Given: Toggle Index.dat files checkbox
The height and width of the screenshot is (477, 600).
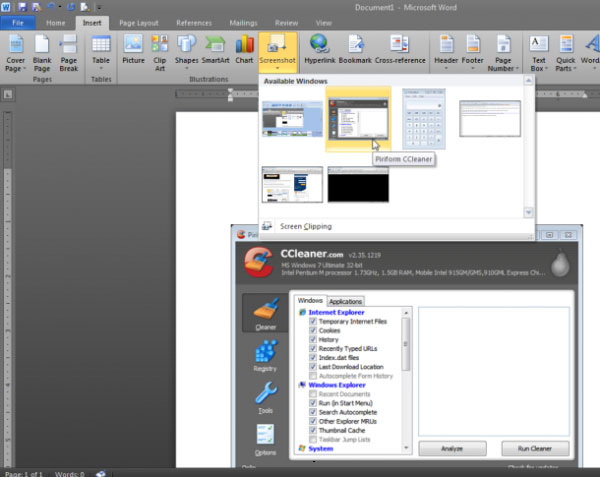Looking at the screenshot, I should [x=313, y=358].
